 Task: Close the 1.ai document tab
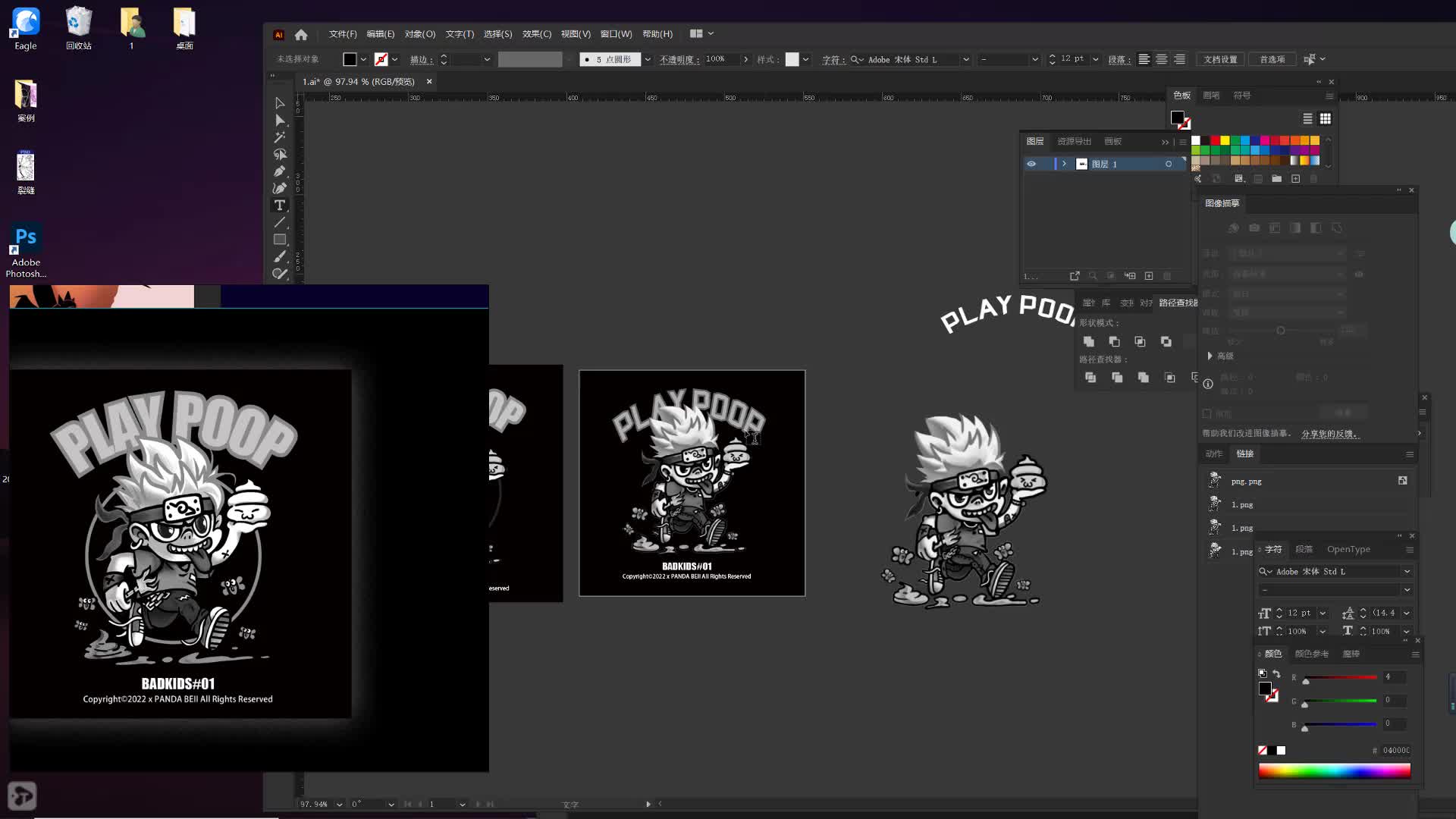pos(429,82)
